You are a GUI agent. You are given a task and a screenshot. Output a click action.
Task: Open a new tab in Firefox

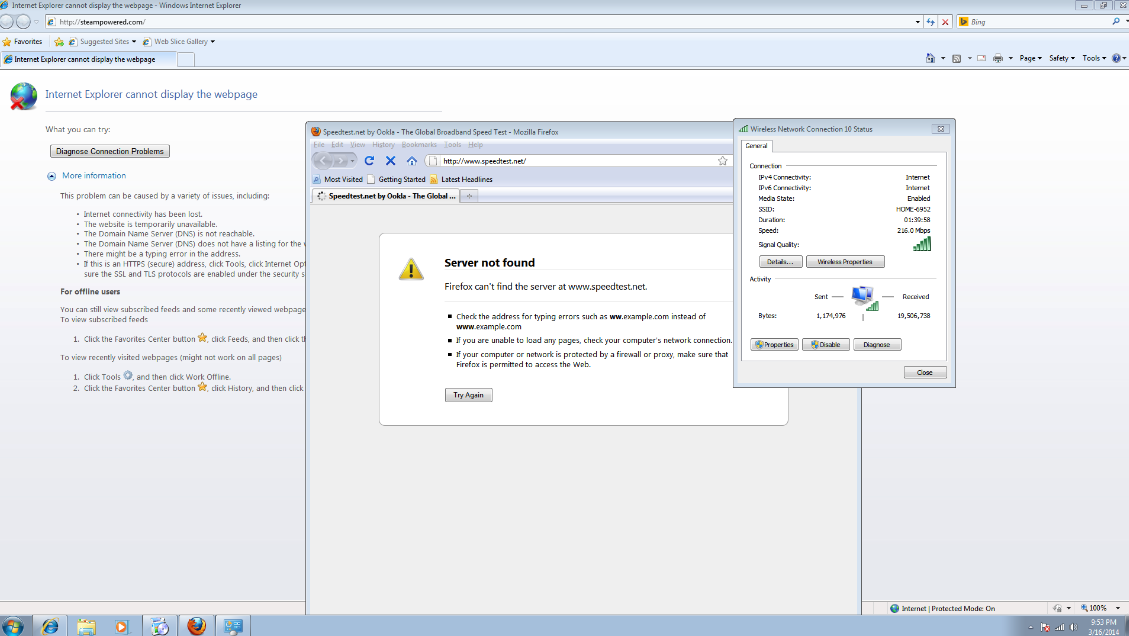[469, 196]
